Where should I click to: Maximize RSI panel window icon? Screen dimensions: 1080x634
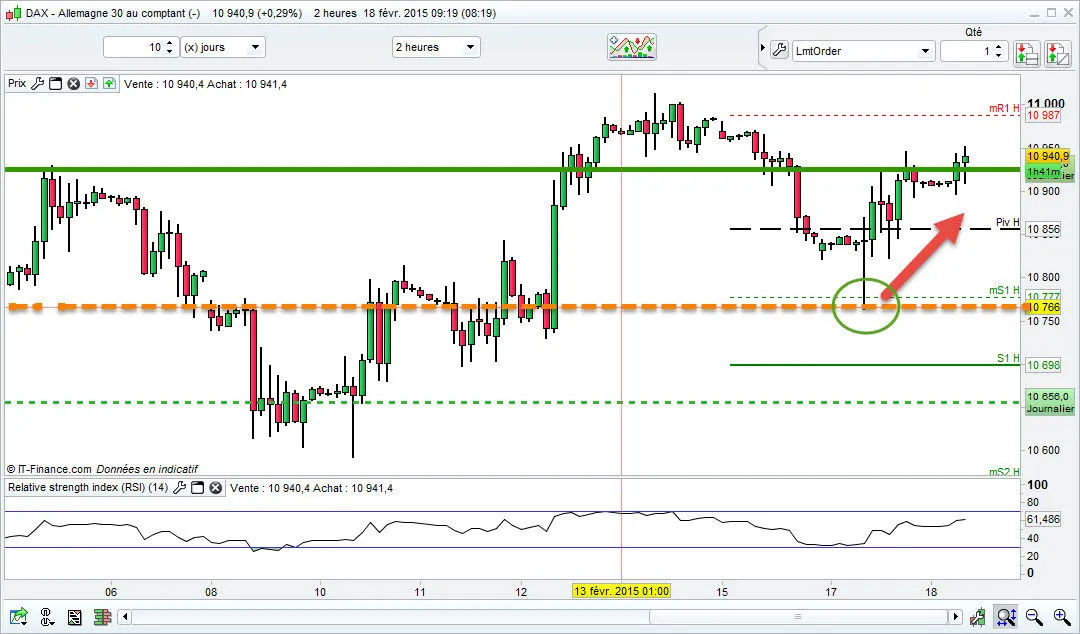coord(198,487)
